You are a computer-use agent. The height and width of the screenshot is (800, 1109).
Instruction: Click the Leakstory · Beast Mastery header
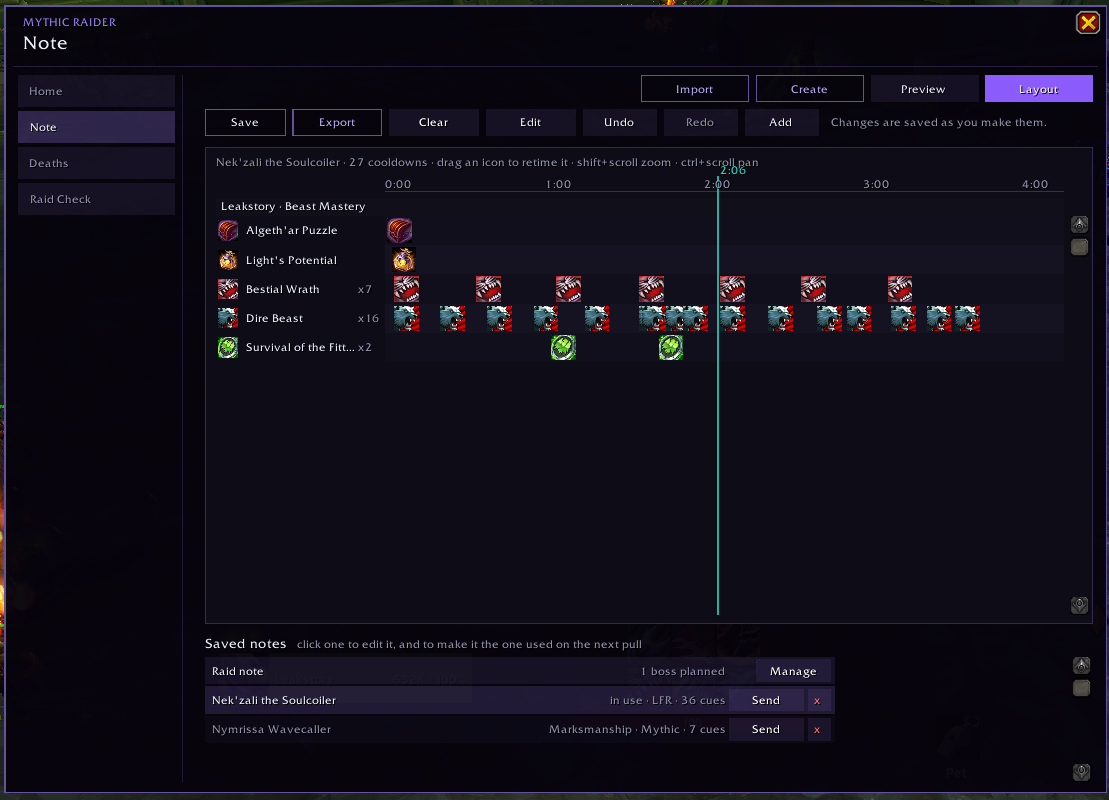pos(293,207)
